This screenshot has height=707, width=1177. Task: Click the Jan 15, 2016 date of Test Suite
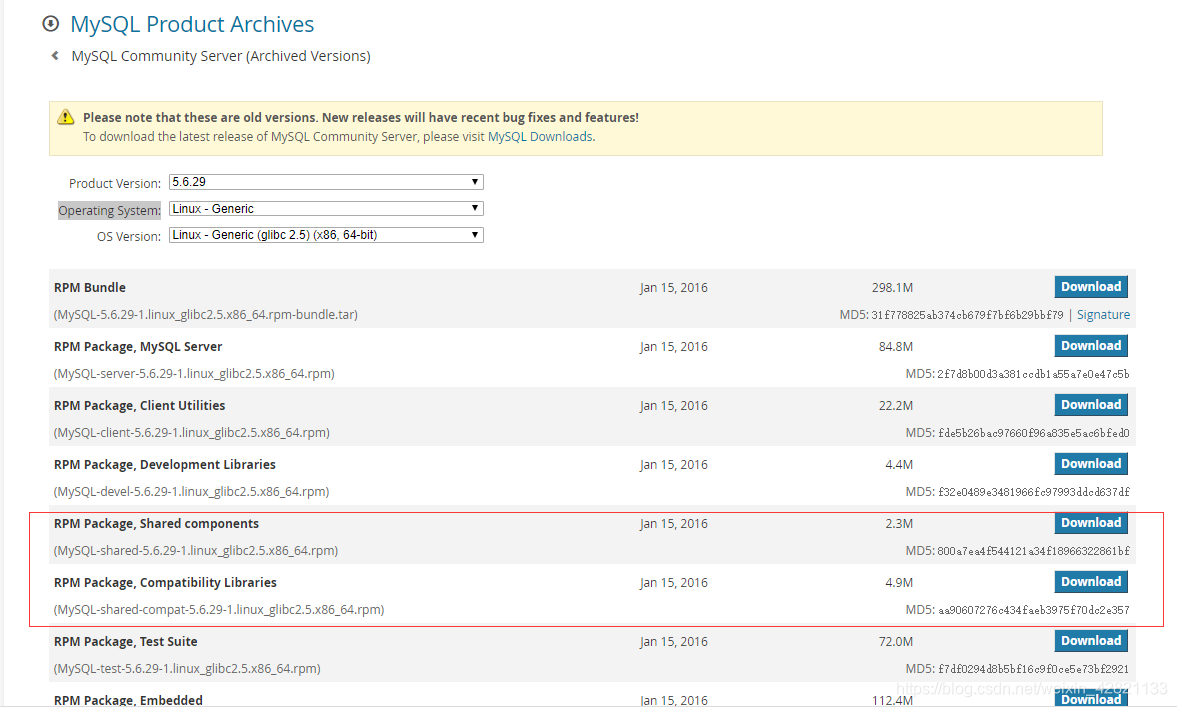click(673, 642)
